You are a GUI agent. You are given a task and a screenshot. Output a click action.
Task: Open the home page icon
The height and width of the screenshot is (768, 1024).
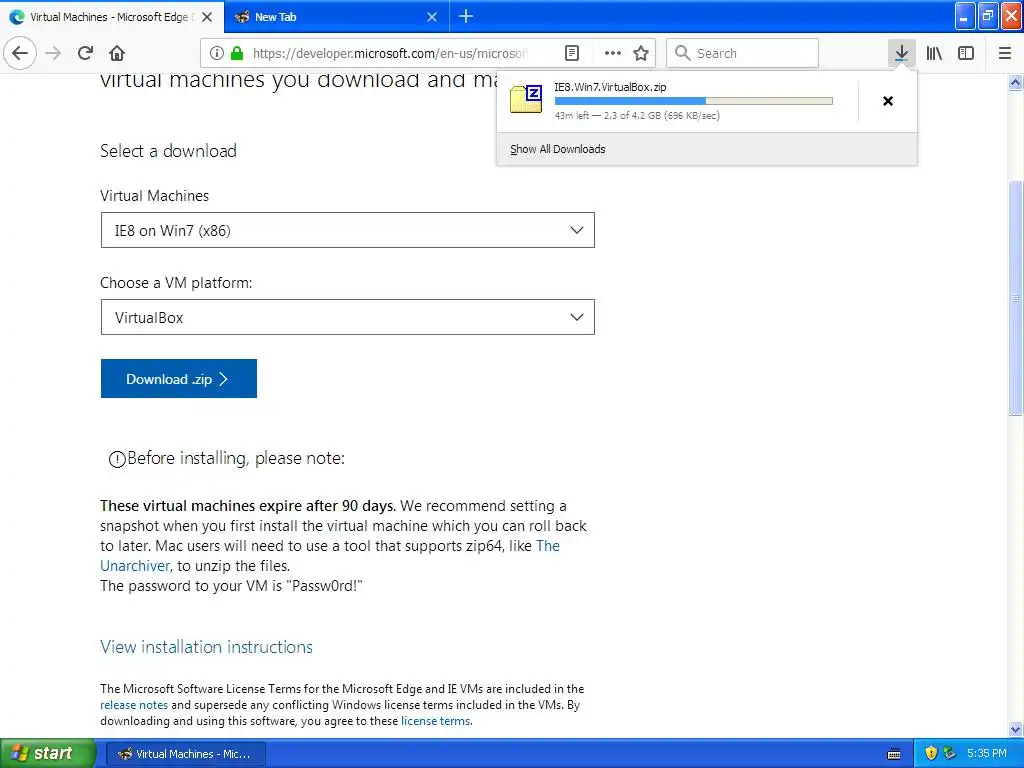coord(117,53)
